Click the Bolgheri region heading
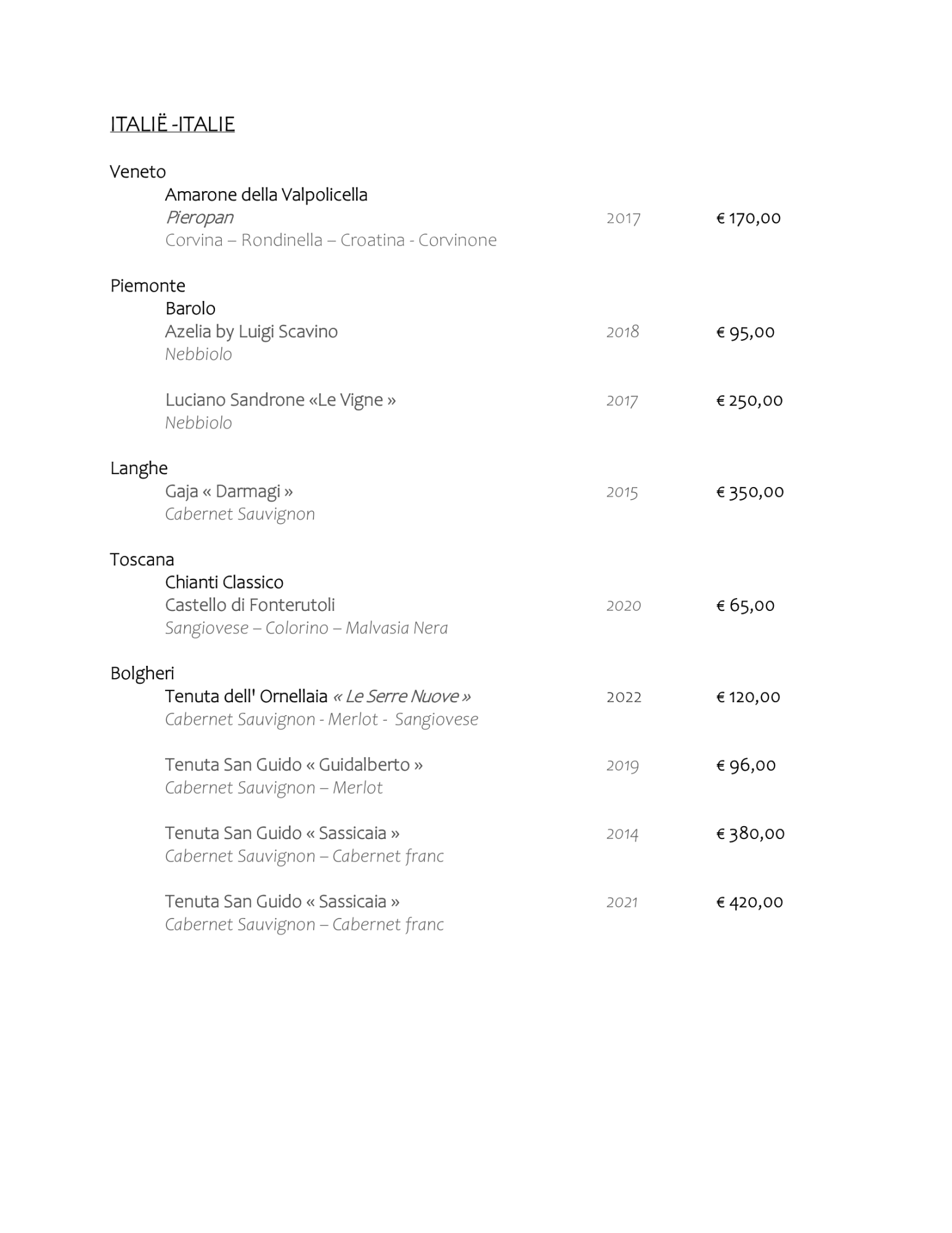Viewport: 952px width, 1233px height. [x=142, y=673]
